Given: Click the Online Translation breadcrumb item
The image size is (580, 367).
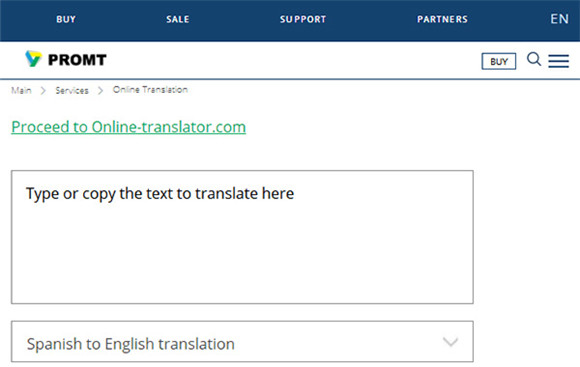Looking at the screenshot, I should click(x=150, y=90).
